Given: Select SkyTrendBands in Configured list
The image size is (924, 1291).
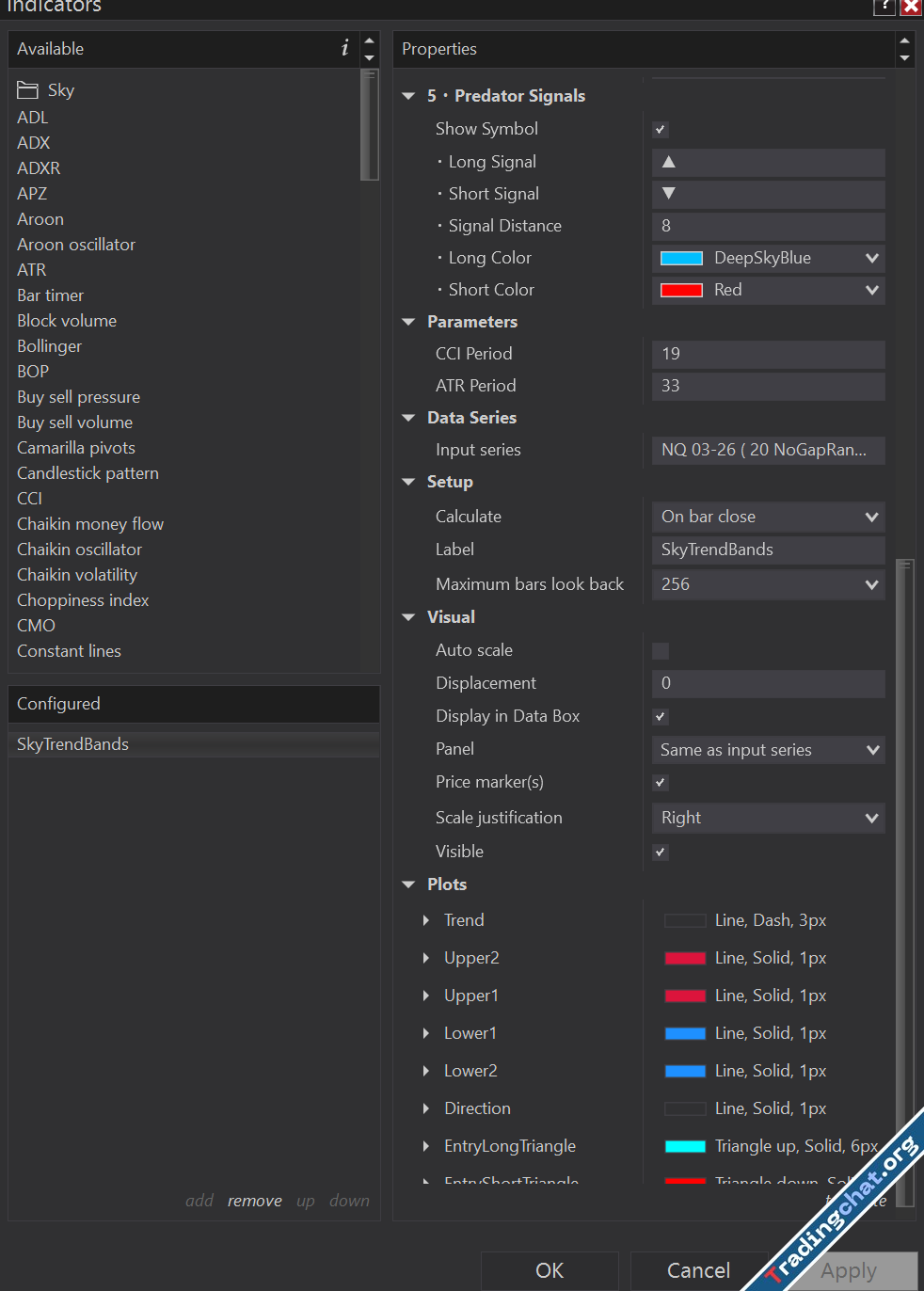Looking at the screenshot, I should [x=73, y=744].
